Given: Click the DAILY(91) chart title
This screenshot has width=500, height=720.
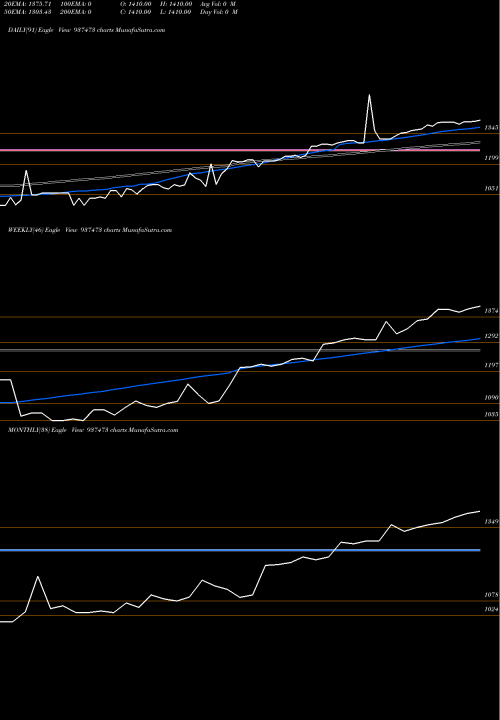Looking at the screenshot, I should tap(86, 30).
